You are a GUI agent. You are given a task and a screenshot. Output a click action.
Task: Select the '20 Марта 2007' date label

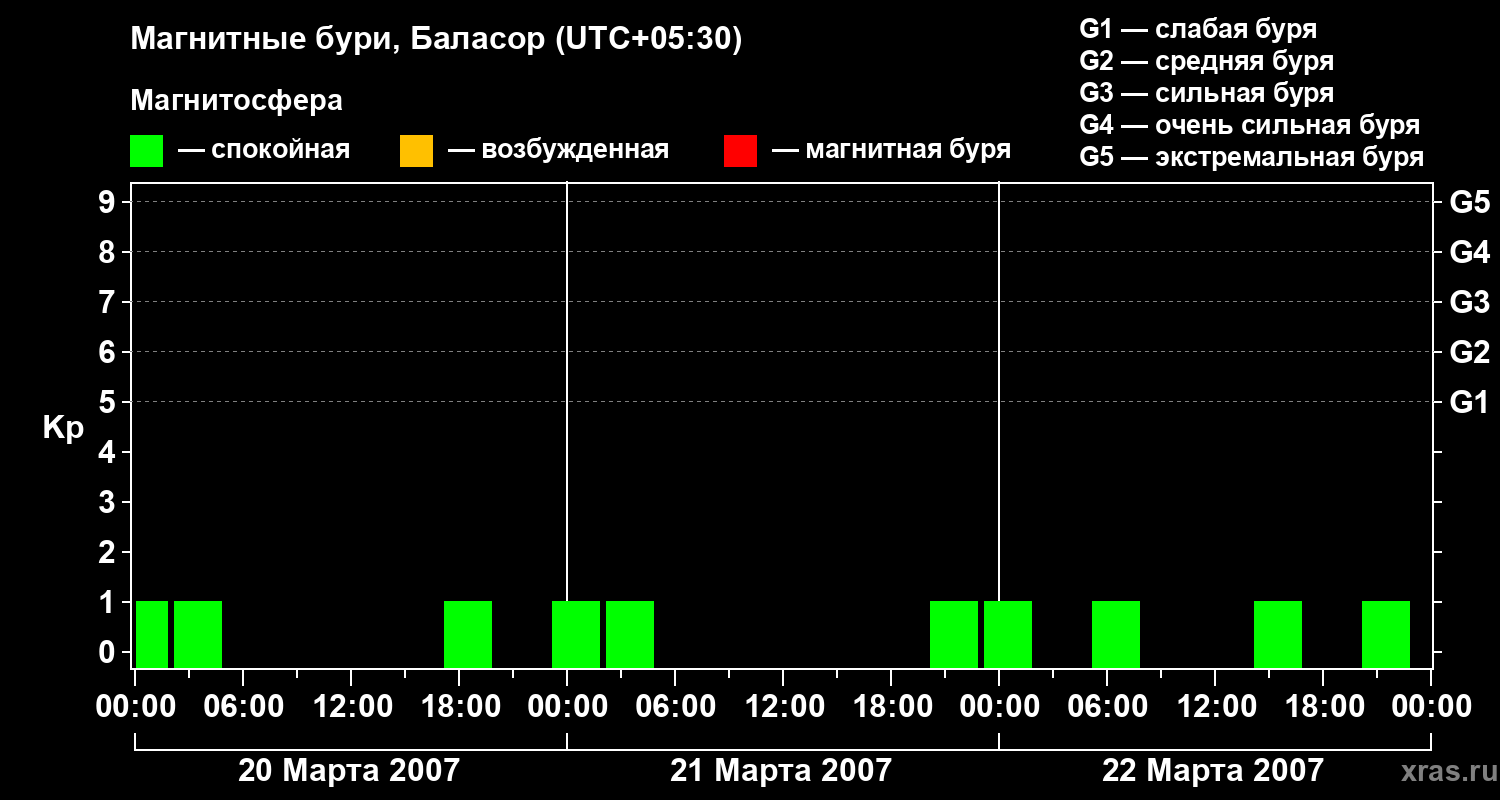click(x=349, y=770)
